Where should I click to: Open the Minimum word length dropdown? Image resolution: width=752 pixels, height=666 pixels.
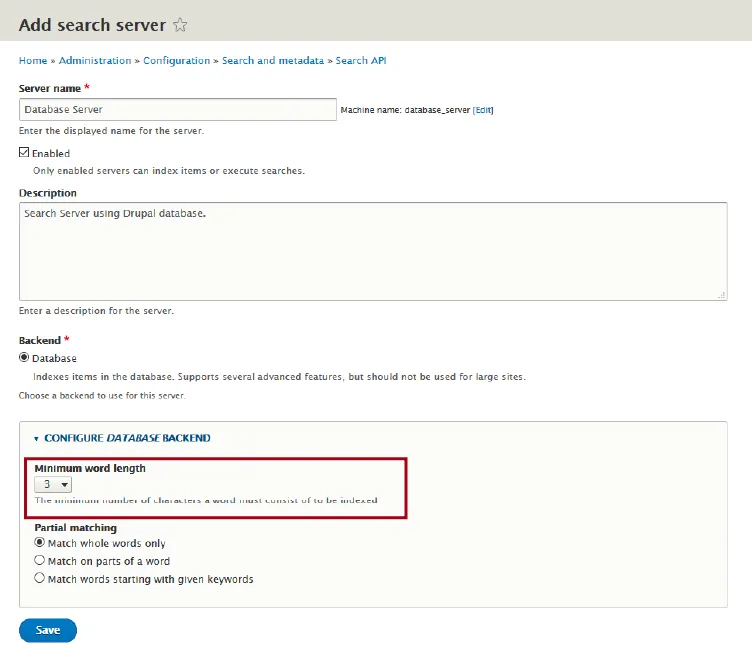pos(53,484)
